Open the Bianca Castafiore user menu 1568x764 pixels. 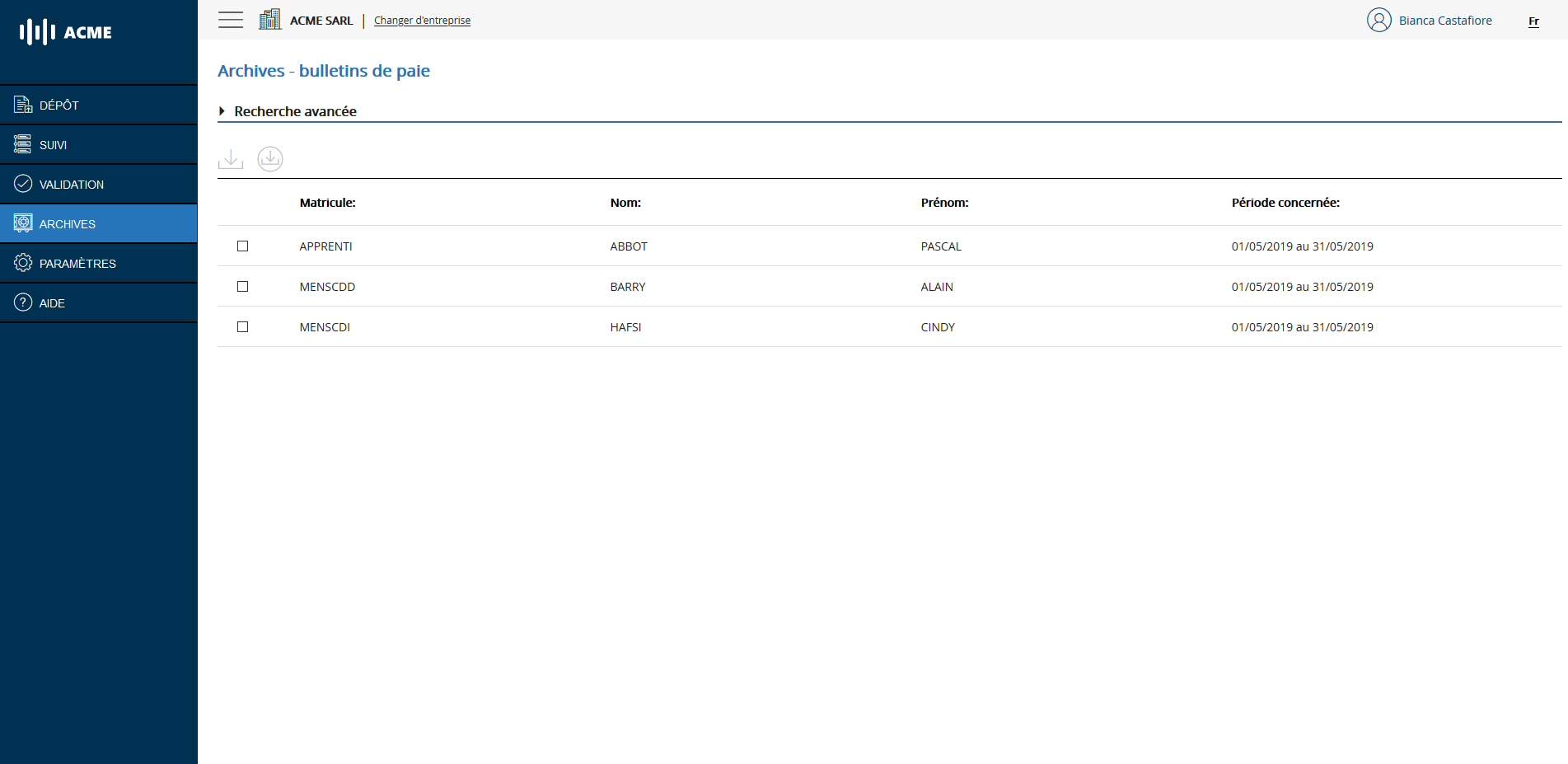click(1444, 21)
